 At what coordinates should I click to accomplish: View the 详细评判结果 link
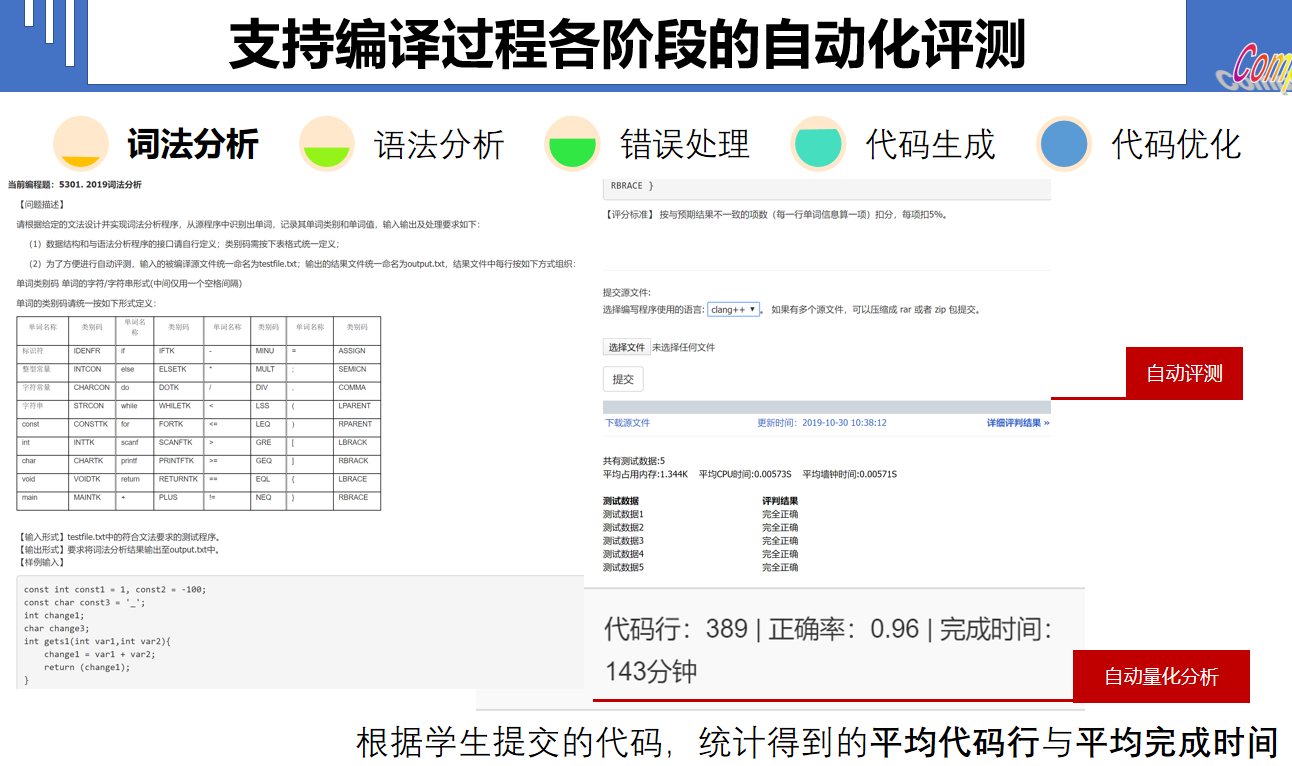(1018, 423)
